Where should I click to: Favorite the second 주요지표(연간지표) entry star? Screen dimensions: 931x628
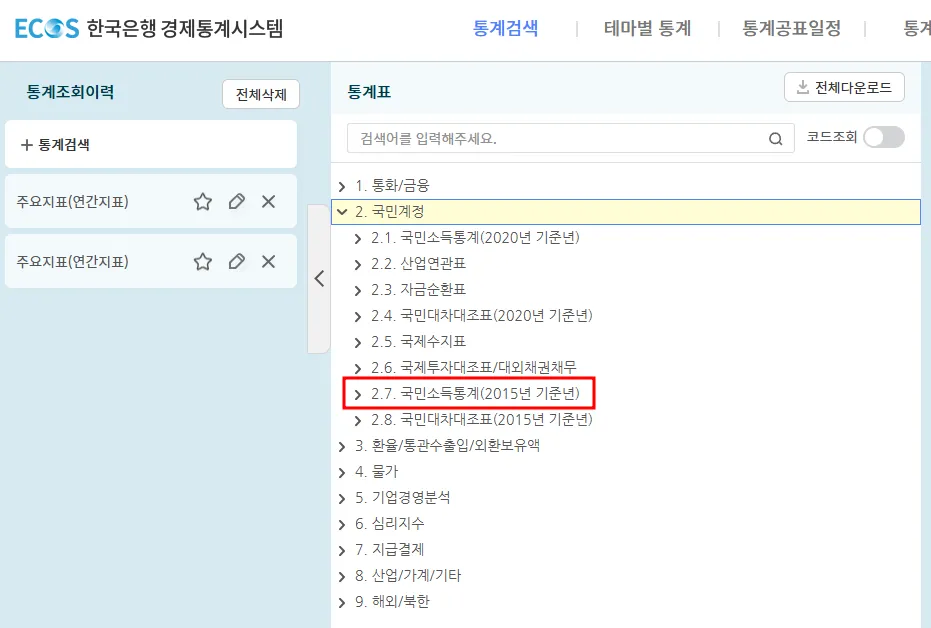pyautogui.click(x=202, y=262)
